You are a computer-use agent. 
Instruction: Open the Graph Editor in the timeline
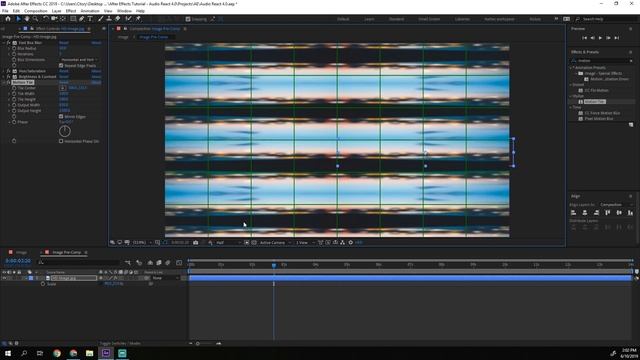pos(179,262)
